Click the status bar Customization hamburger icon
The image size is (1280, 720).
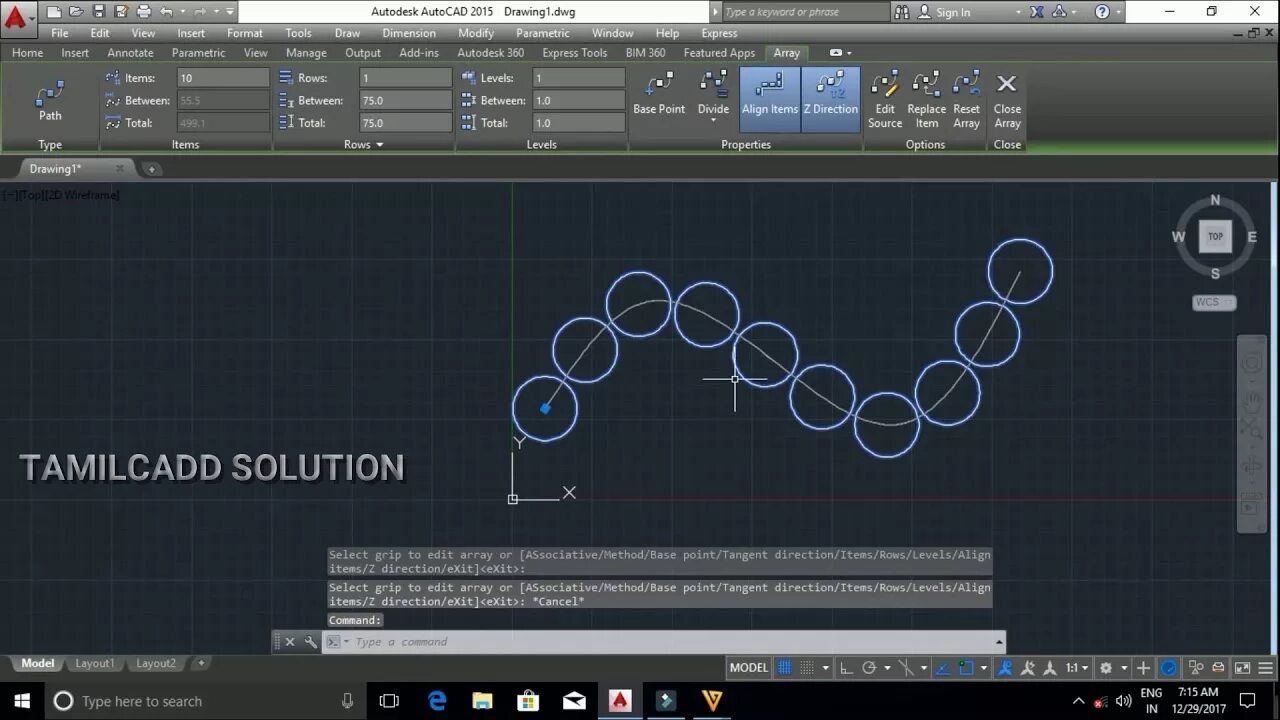(1266, 668)
